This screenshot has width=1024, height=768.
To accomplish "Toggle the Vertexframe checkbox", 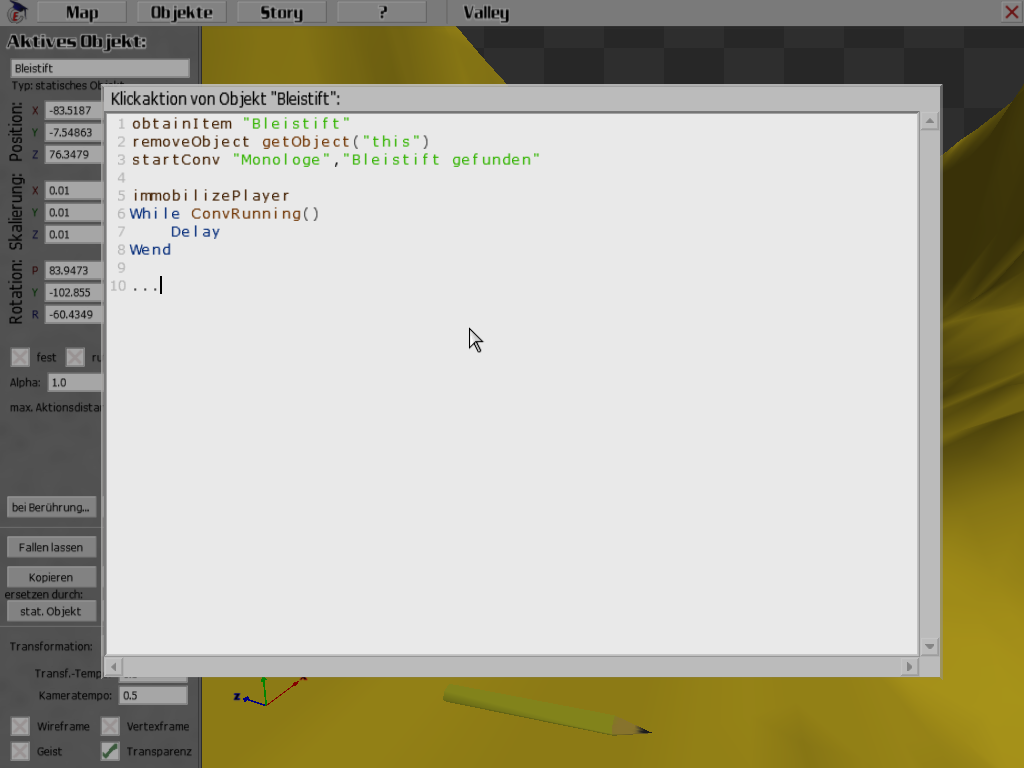I will (x=110, y=726).
